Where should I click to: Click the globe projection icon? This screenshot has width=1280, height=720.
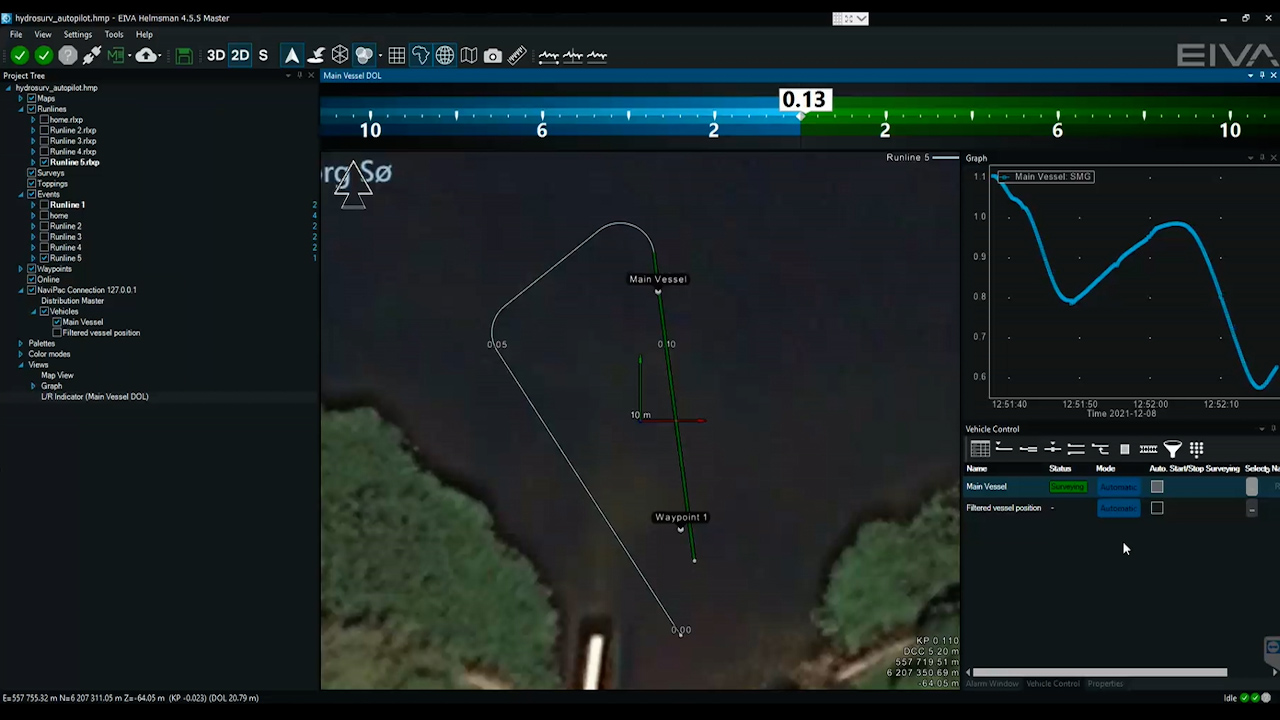point(444,55)
